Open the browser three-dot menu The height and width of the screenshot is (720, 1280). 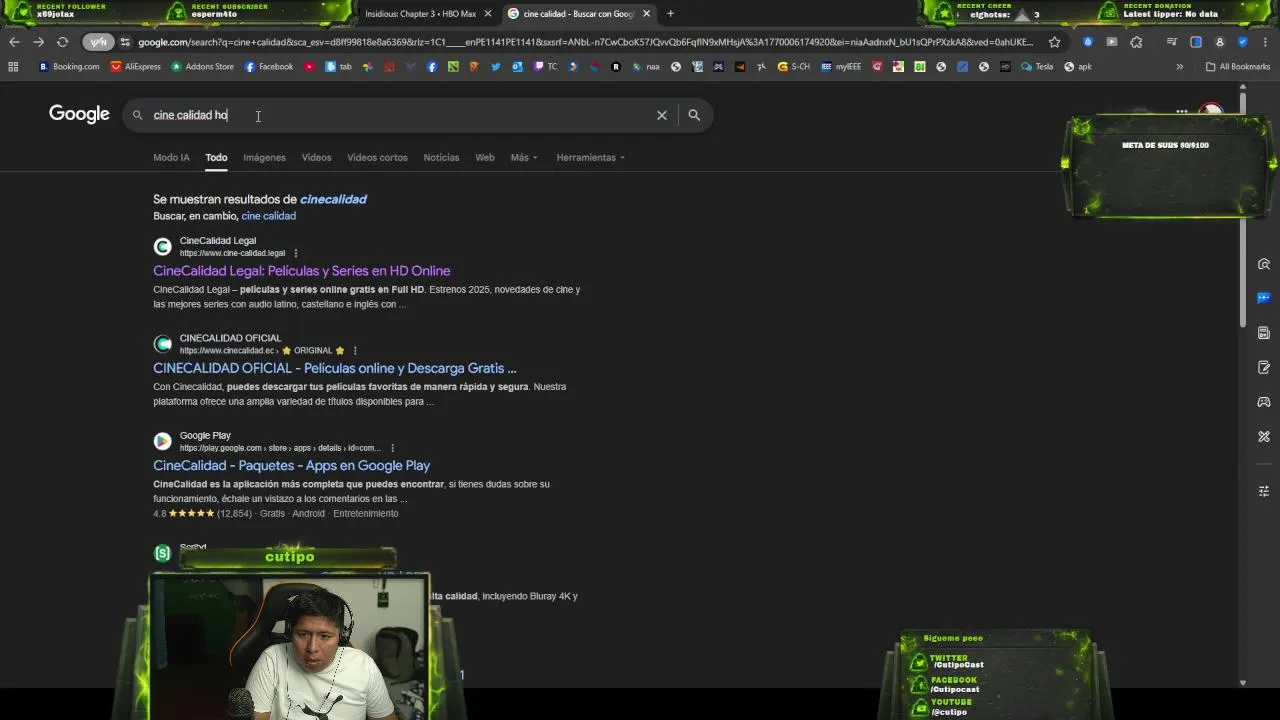(1266, 42)
